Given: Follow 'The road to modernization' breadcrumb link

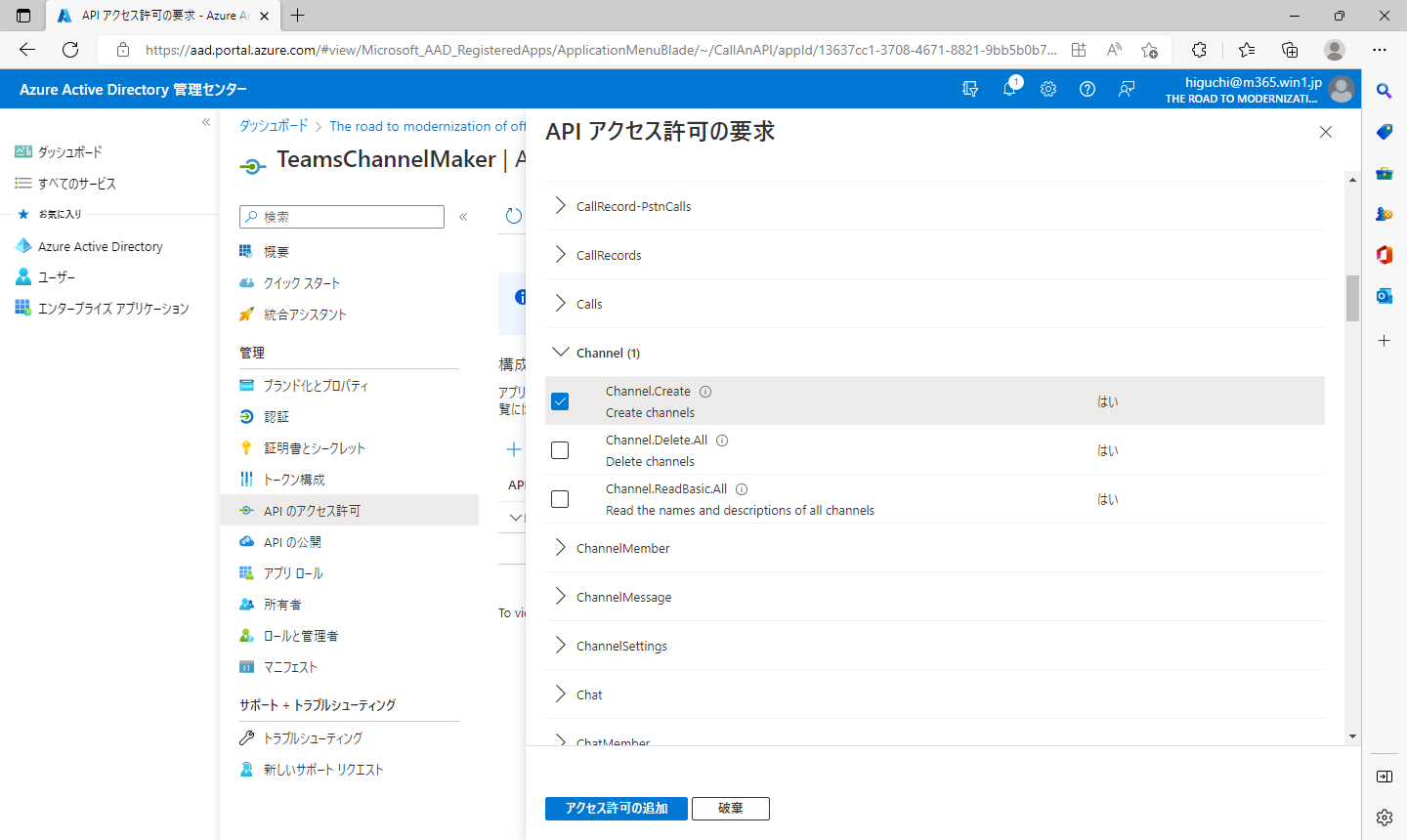Looking at the screenshot, I should (x=428, y=126).
